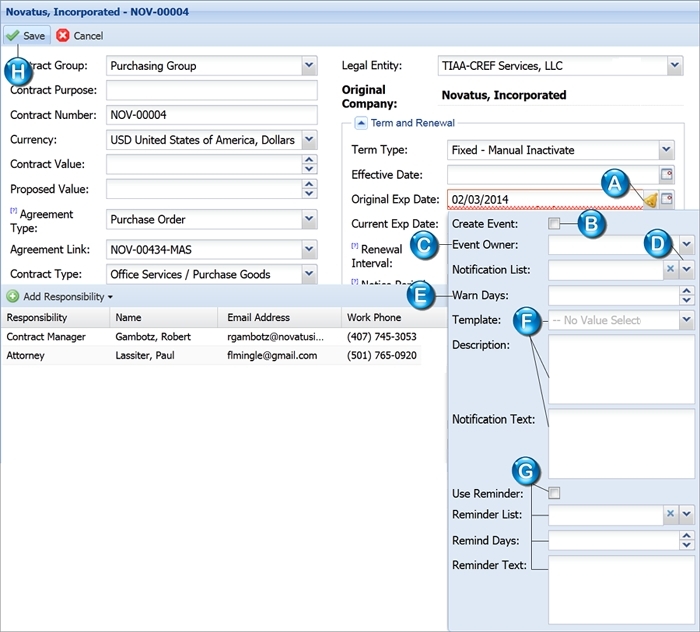Select the Attorney responsibility row

[211, 355]
